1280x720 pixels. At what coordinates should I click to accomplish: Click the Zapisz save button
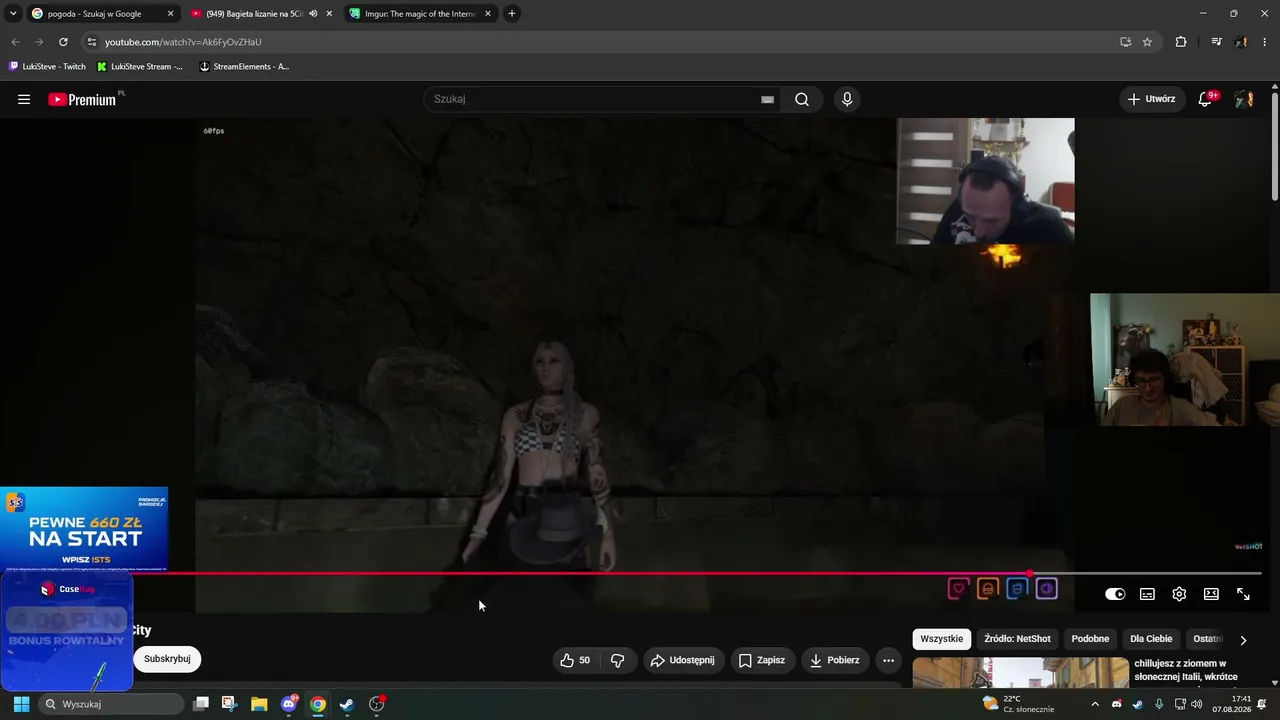click(762, 660)
